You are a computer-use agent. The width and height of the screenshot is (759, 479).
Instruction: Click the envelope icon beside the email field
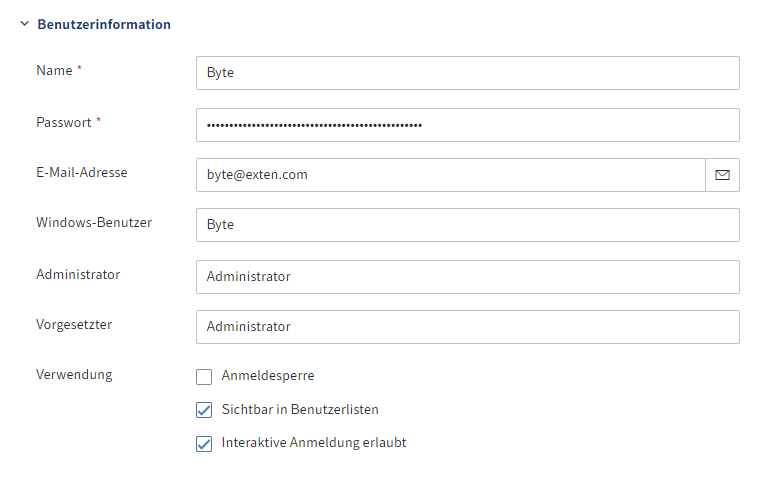722,175
